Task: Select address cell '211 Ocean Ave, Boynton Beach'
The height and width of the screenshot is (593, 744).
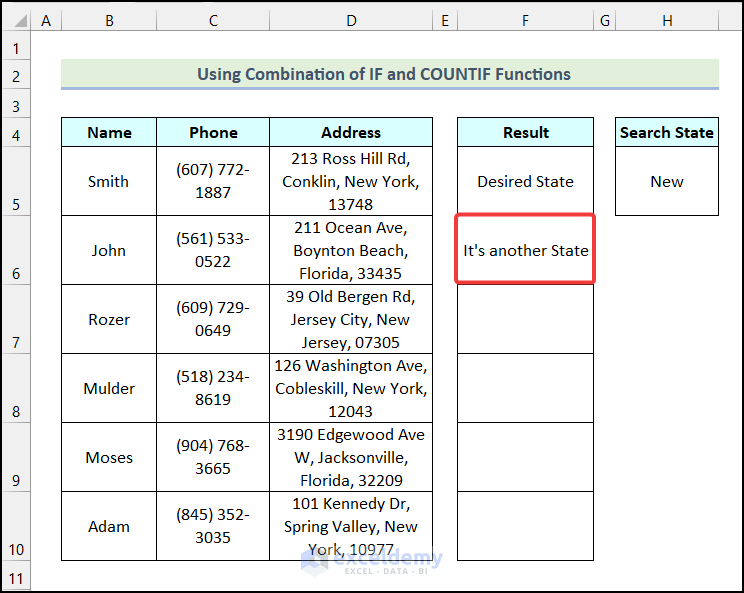Action: pos(351,250)
